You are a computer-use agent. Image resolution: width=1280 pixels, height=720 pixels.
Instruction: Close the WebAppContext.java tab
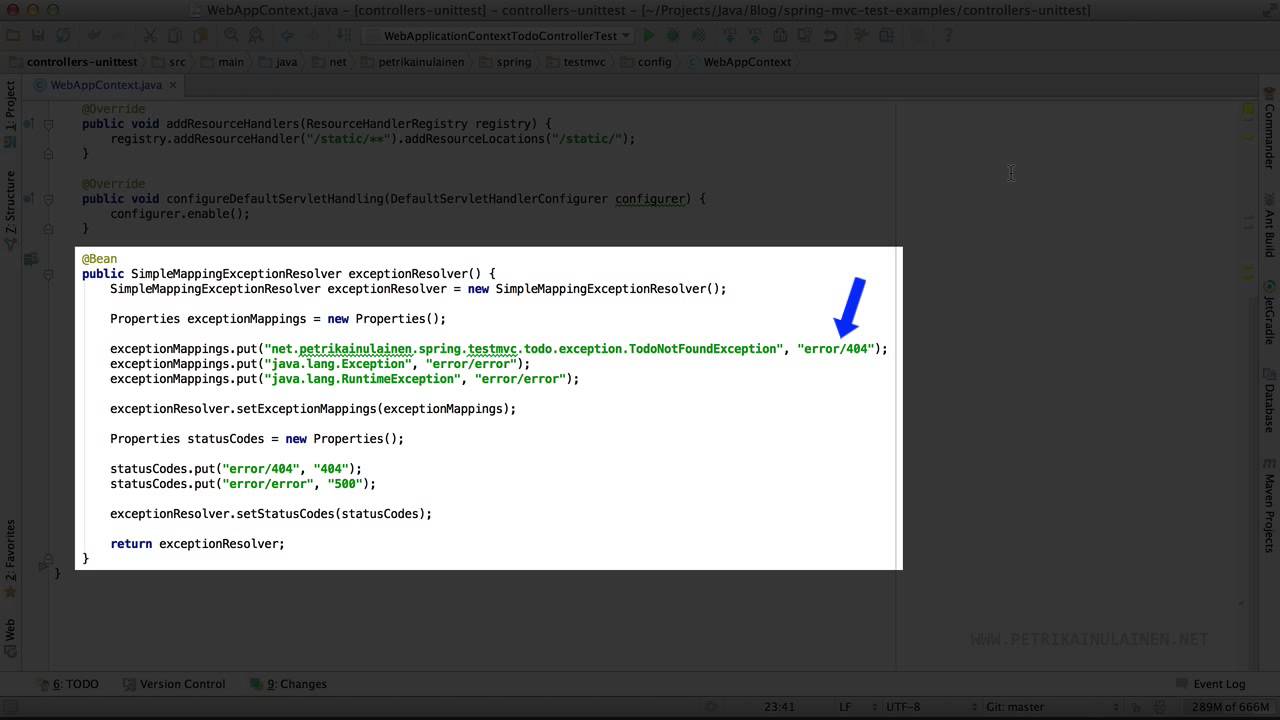[x=172, y=85]
